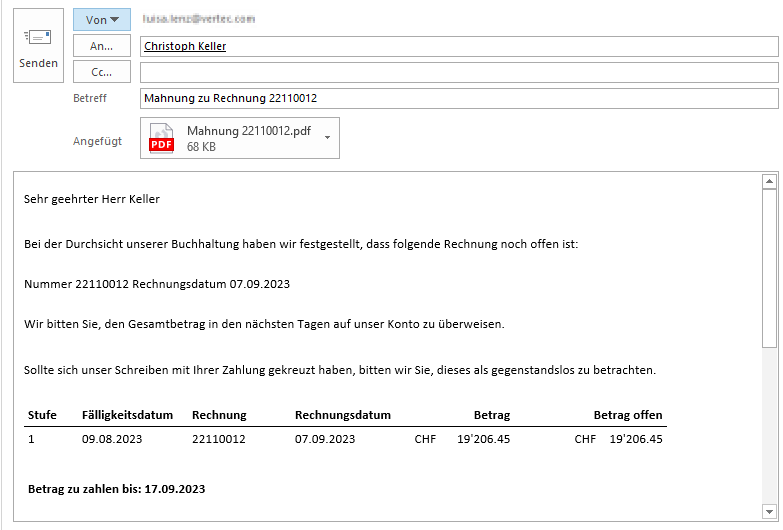Screen dimensions: 783x530
Task: Click the 09.08.2023 due date cell
Action: point(112,438)
